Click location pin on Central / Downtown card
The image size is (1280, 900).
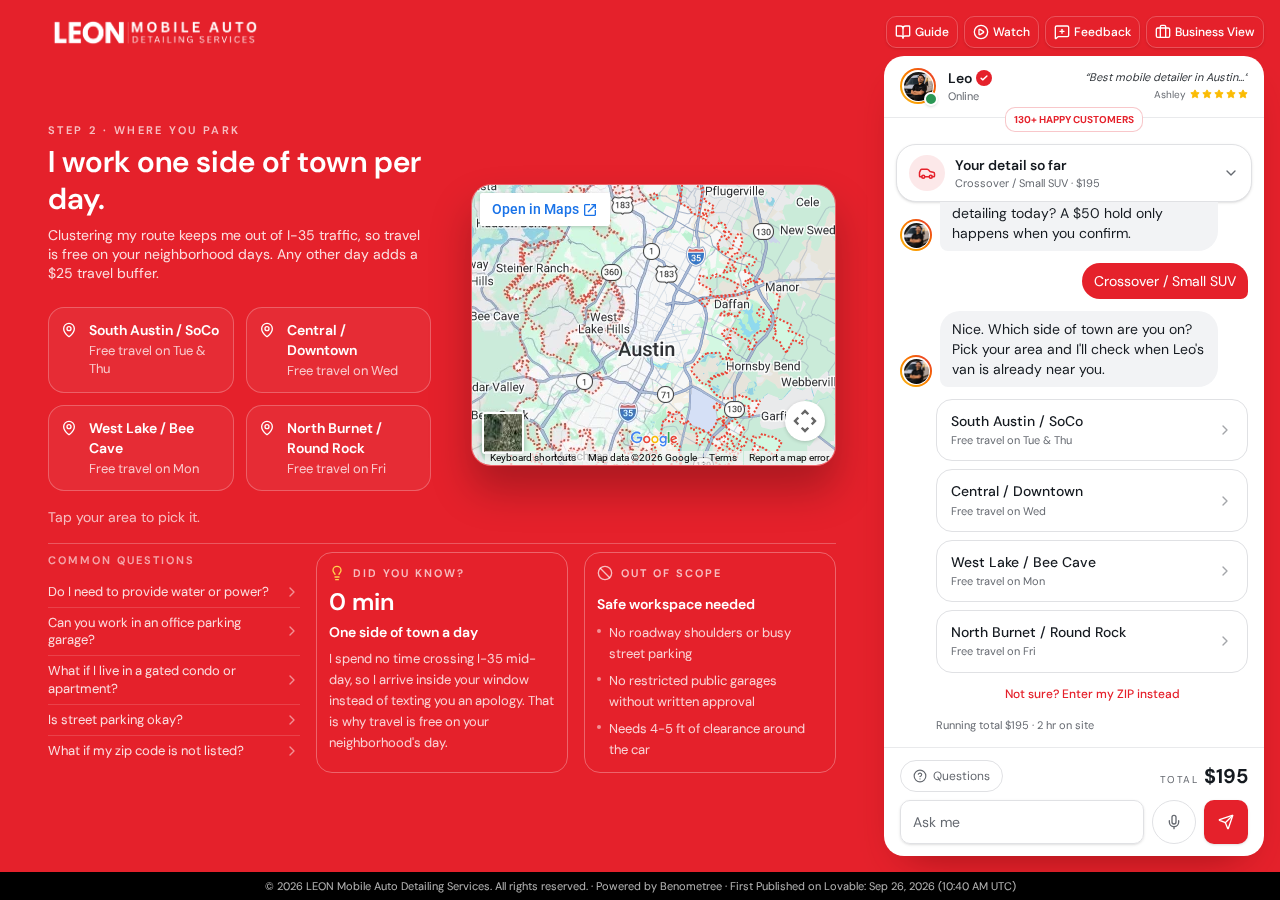[267, 330]
